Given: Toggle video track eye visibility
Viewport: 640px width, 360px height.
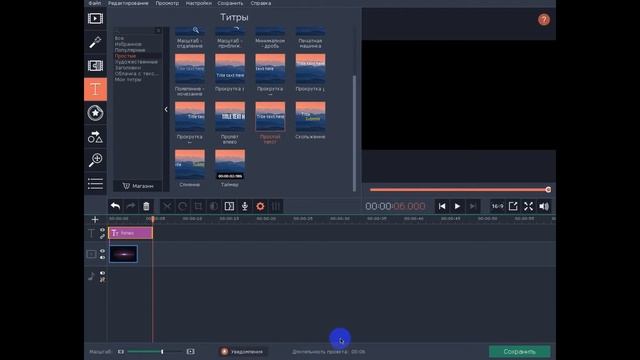Looking at the screenshot, I should tap(102, 251).
